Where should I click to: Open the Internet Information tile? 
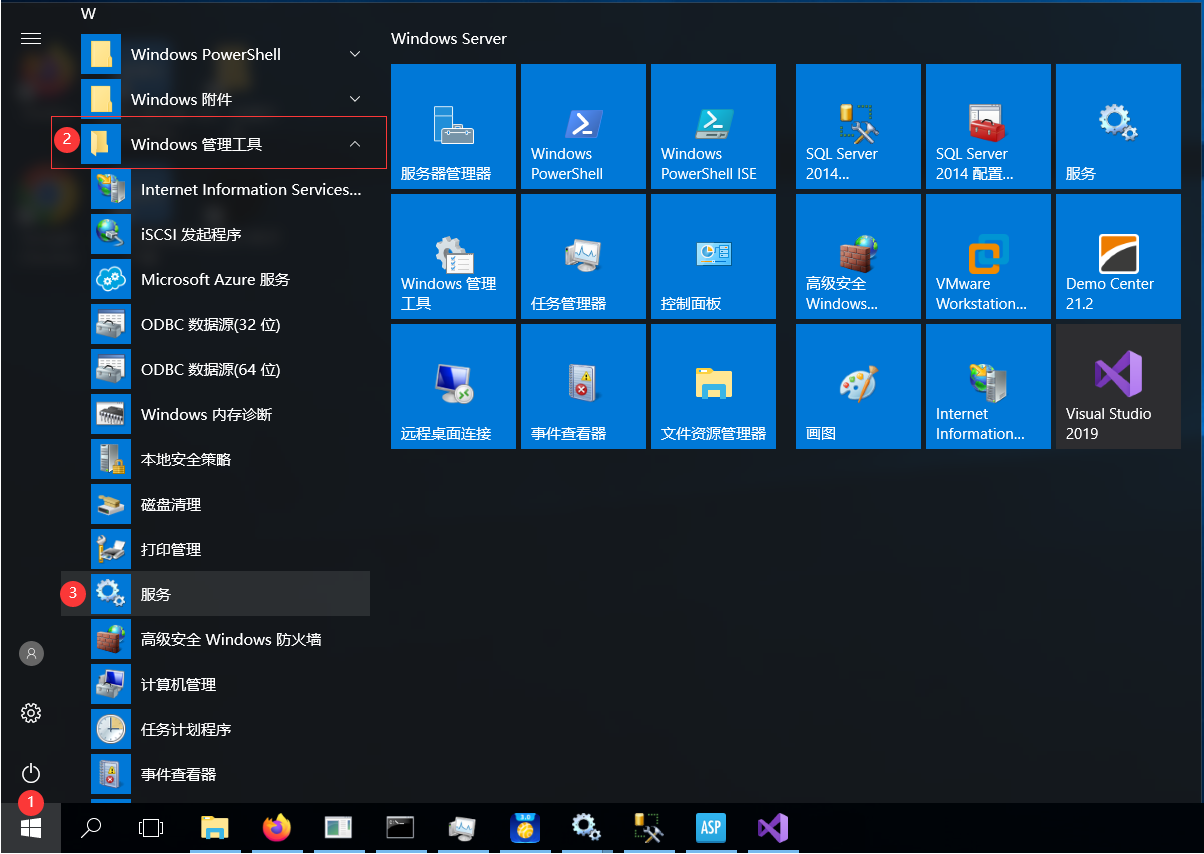click(x=988, y=386)
